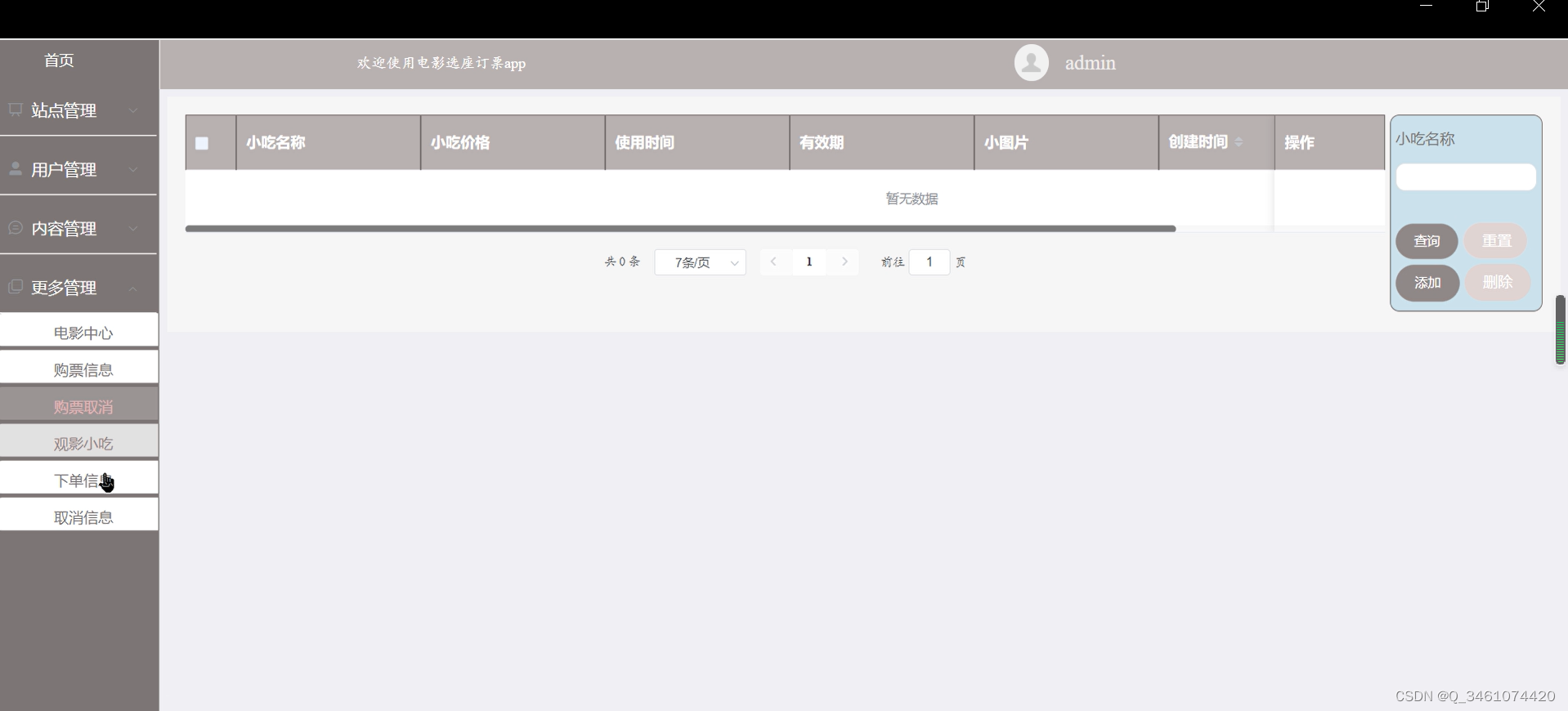Click the 删除 delete button
The height and width of the screenshot is (711, 1568).
(x=1497, y=282)
